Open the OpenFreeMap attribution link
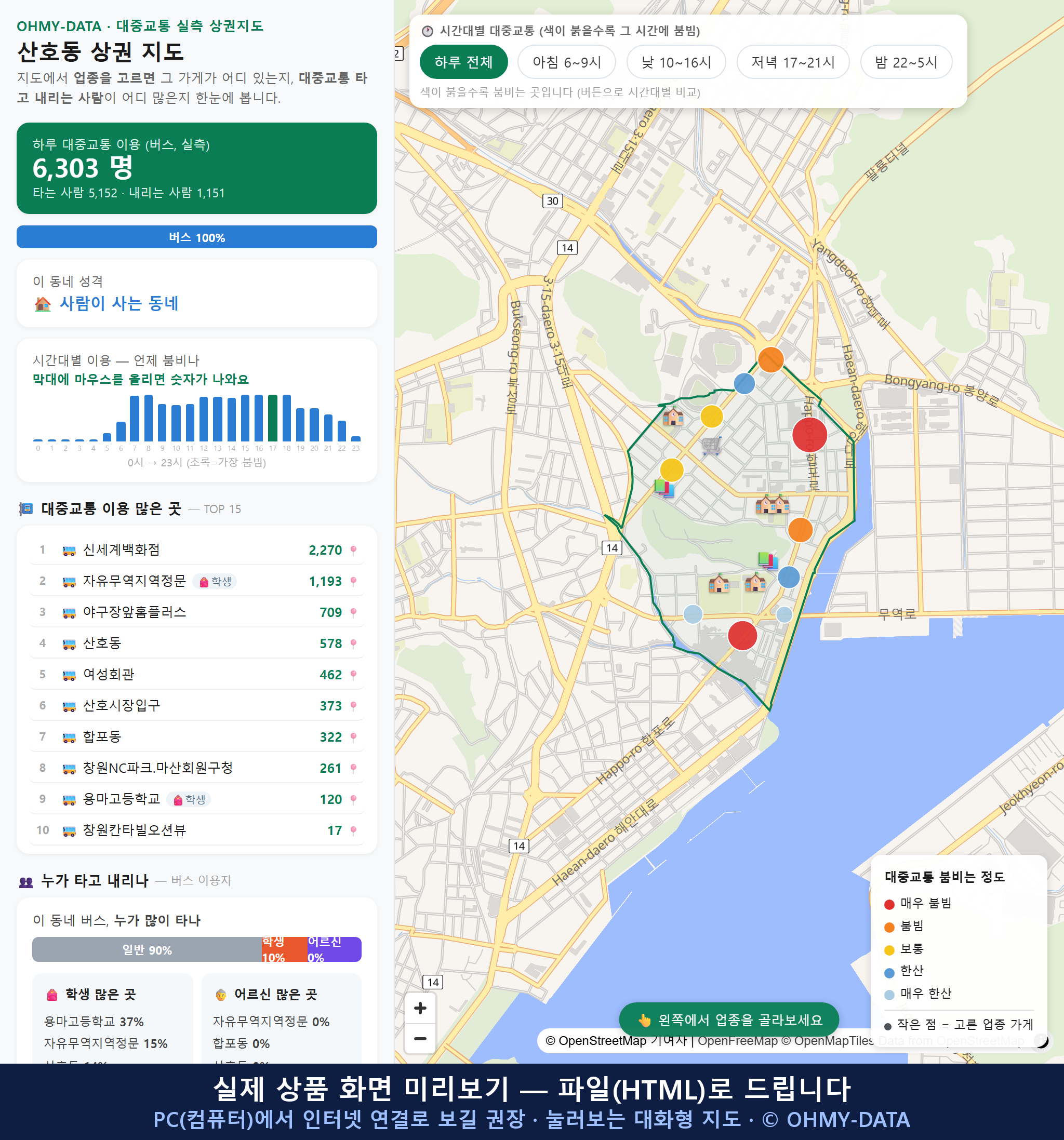The width and height of the screenshot is (1064, 1140). (x=738, y=1041)
